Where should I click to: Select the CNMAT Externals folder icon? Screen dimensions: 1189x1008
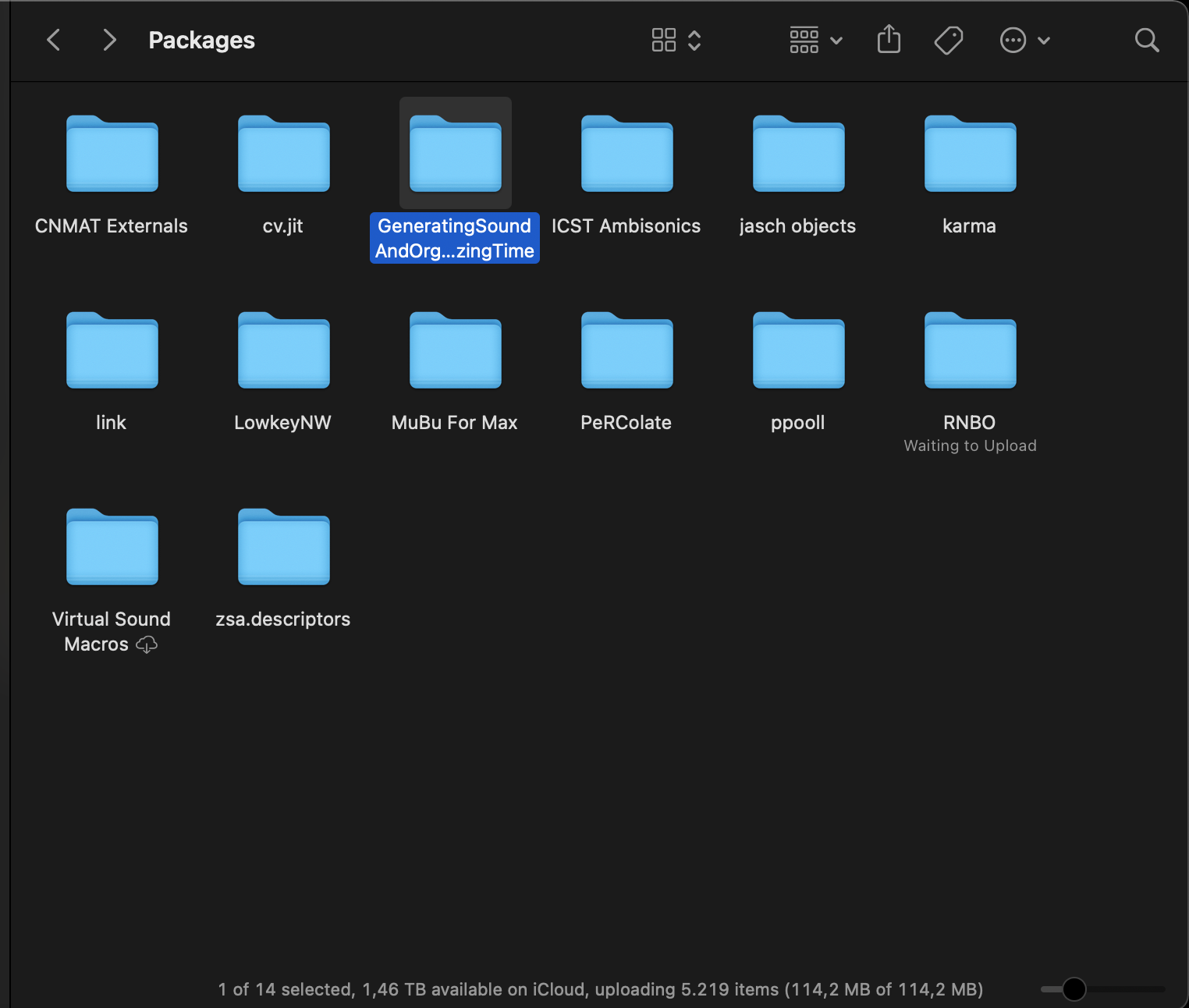click(x=112, y=153)
